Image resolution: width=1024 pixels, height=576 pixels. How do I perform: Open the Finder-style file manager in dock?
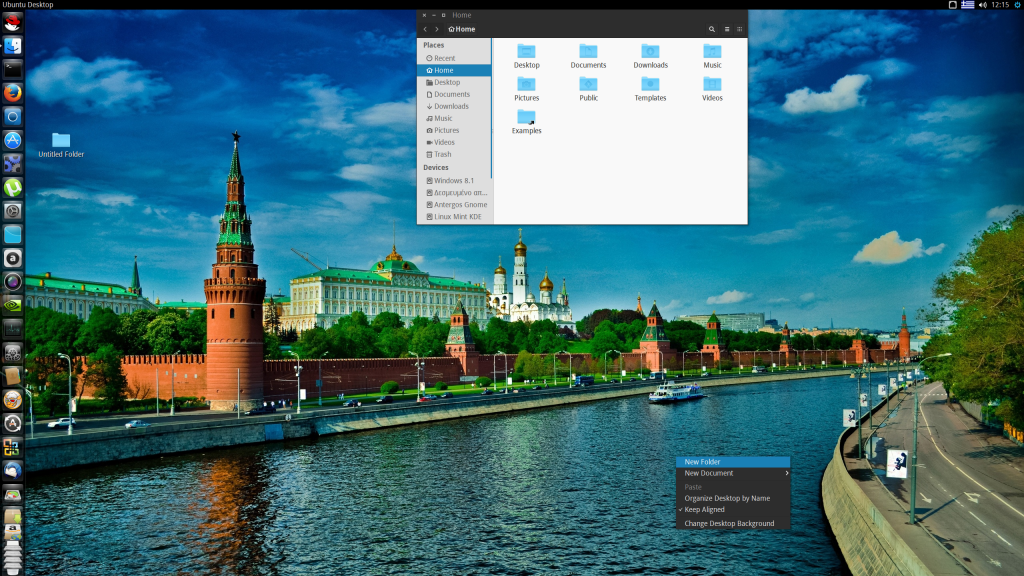pyautogui.click(x=12, y=46)
